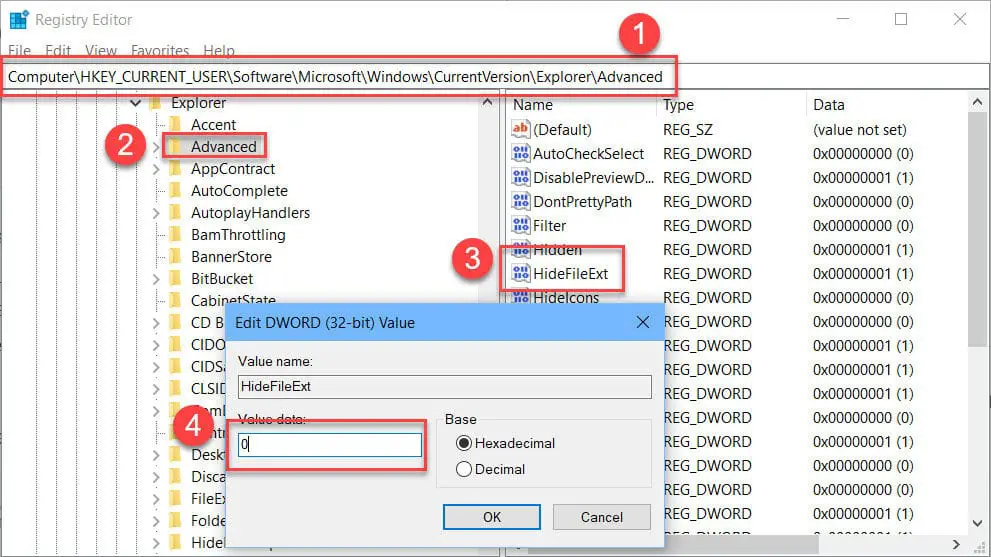Close the Edit DWORD dialog with X
The image size is (991, 557).
[643, 322]
